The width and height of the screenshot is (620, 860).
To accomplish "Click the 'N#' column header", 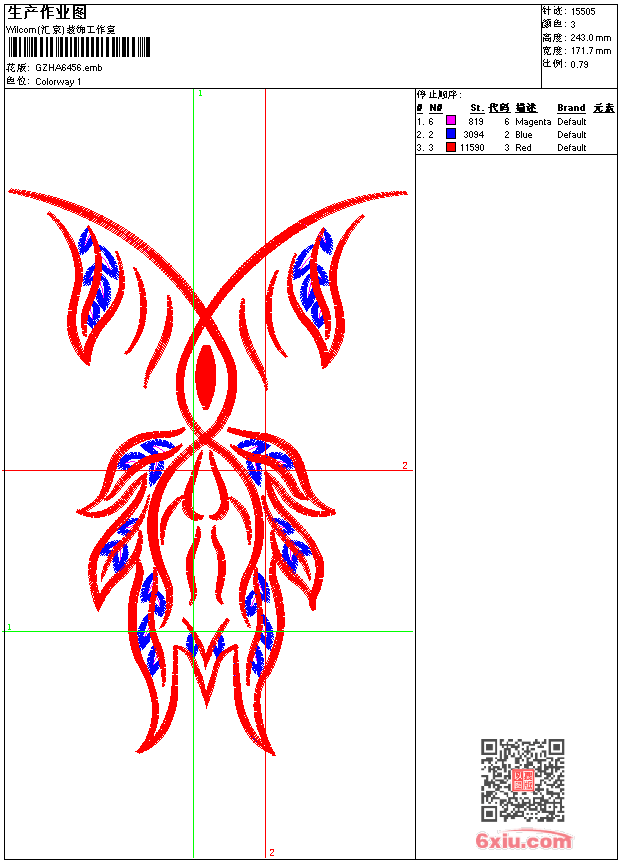I will tap(436, 108).
